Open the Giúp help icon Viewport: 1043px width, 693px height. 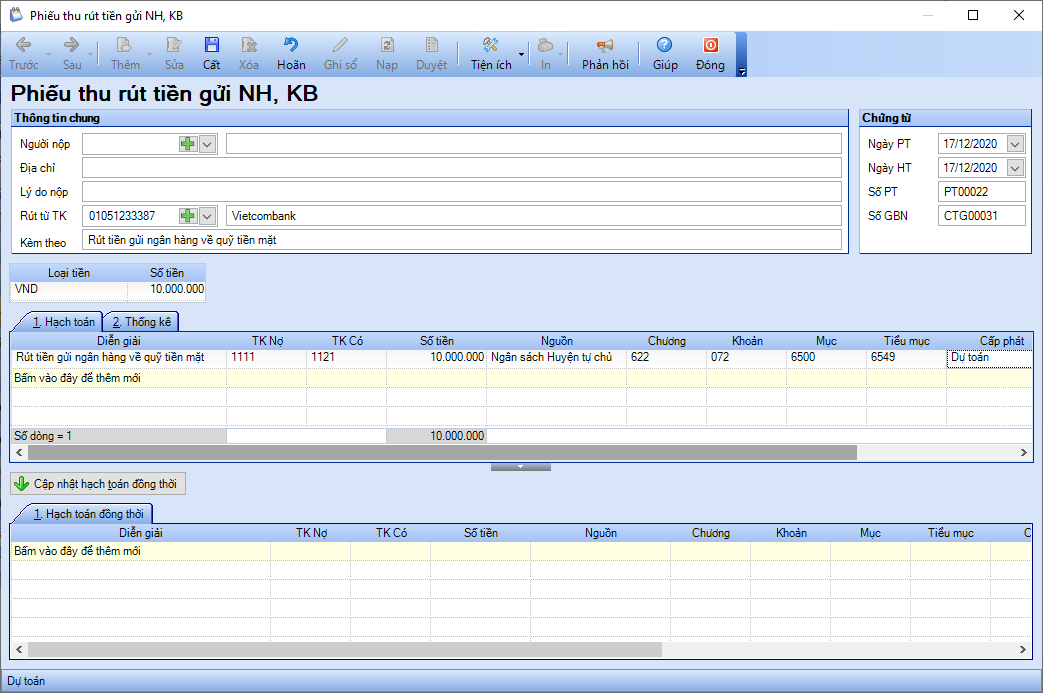tap(665, 45)
